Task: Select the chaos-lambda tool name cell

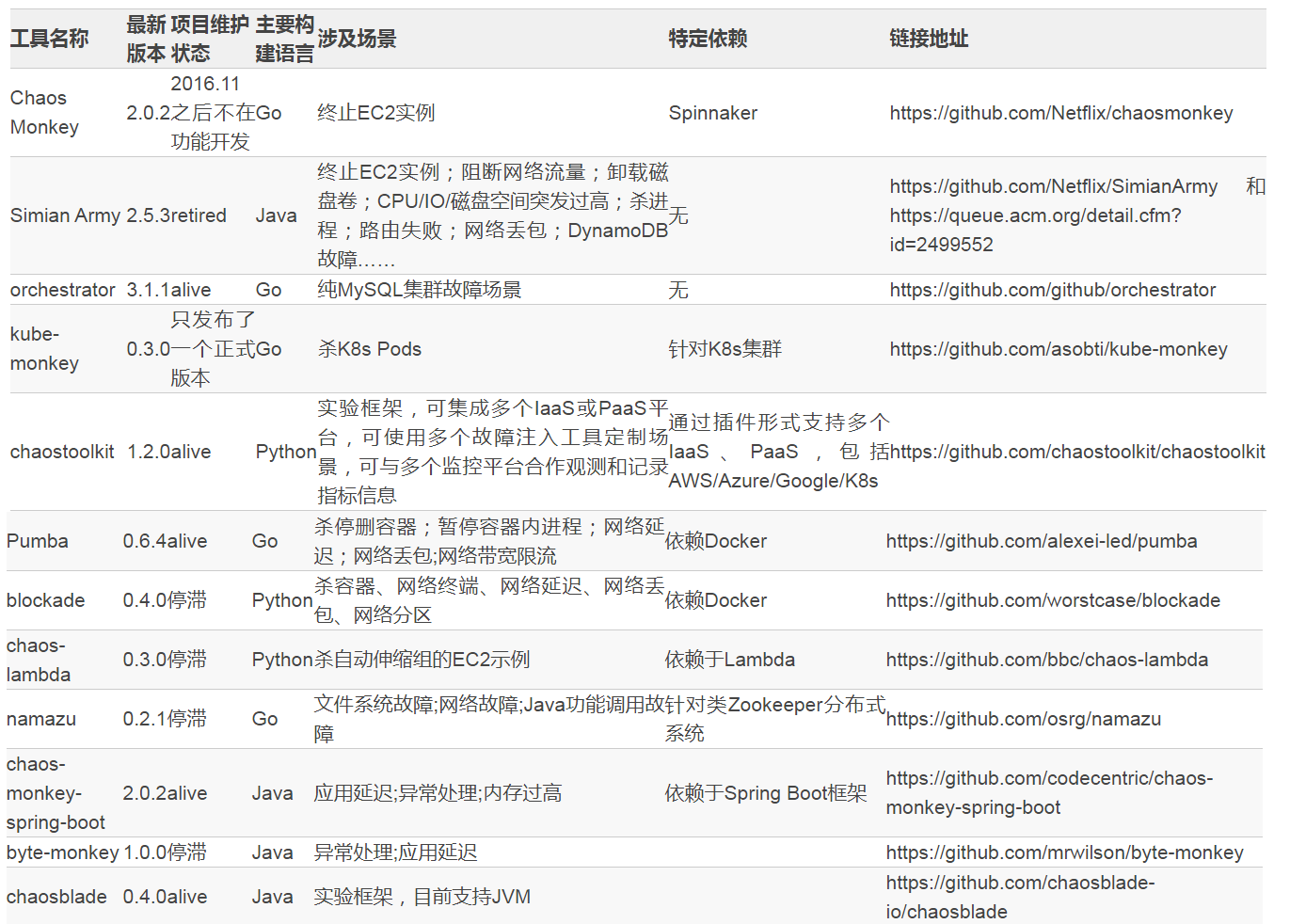Action: (39, 660)
